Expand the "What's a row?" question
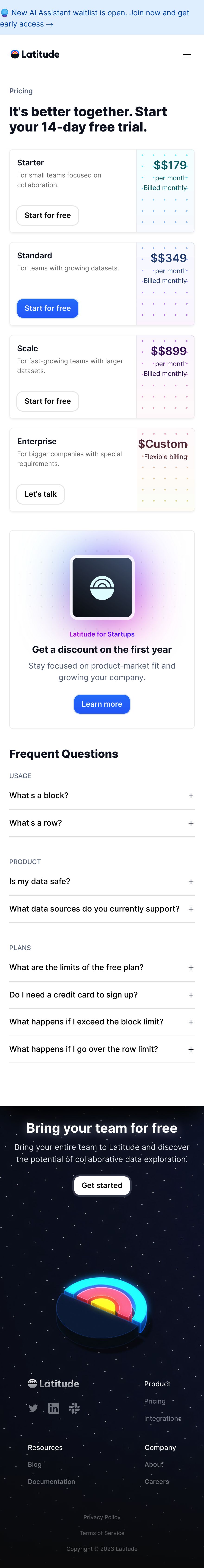The image size is (204, 1568). [102, 823]
